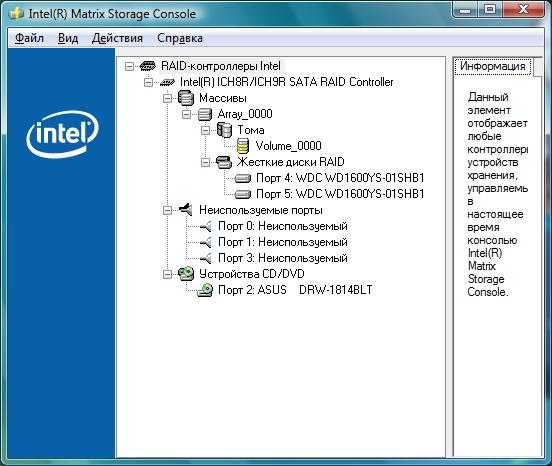Maximize the Matrix Storage Console window
This screenshot has width=552, height=466.
click(x=490, y=10)
